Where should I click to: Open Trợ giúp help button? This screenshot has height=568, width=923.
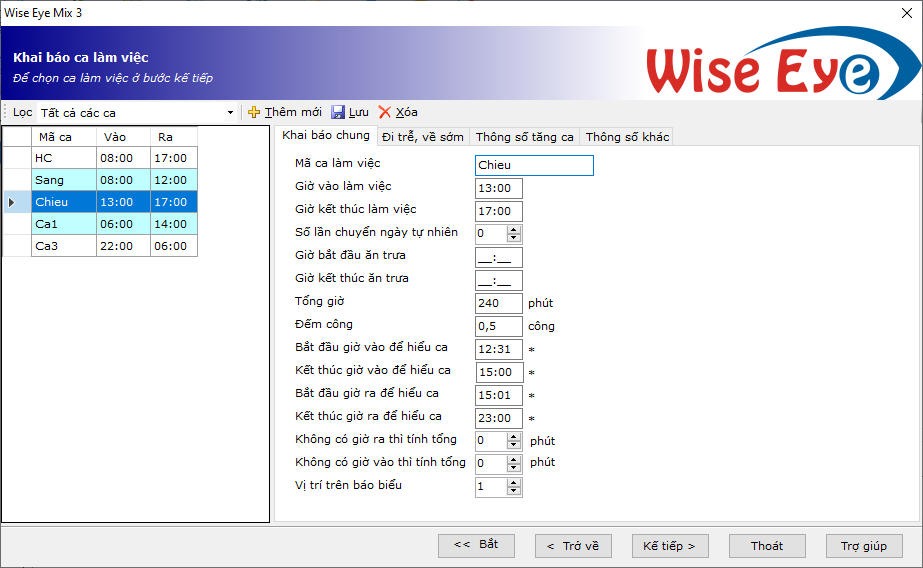tap(864, 546)
